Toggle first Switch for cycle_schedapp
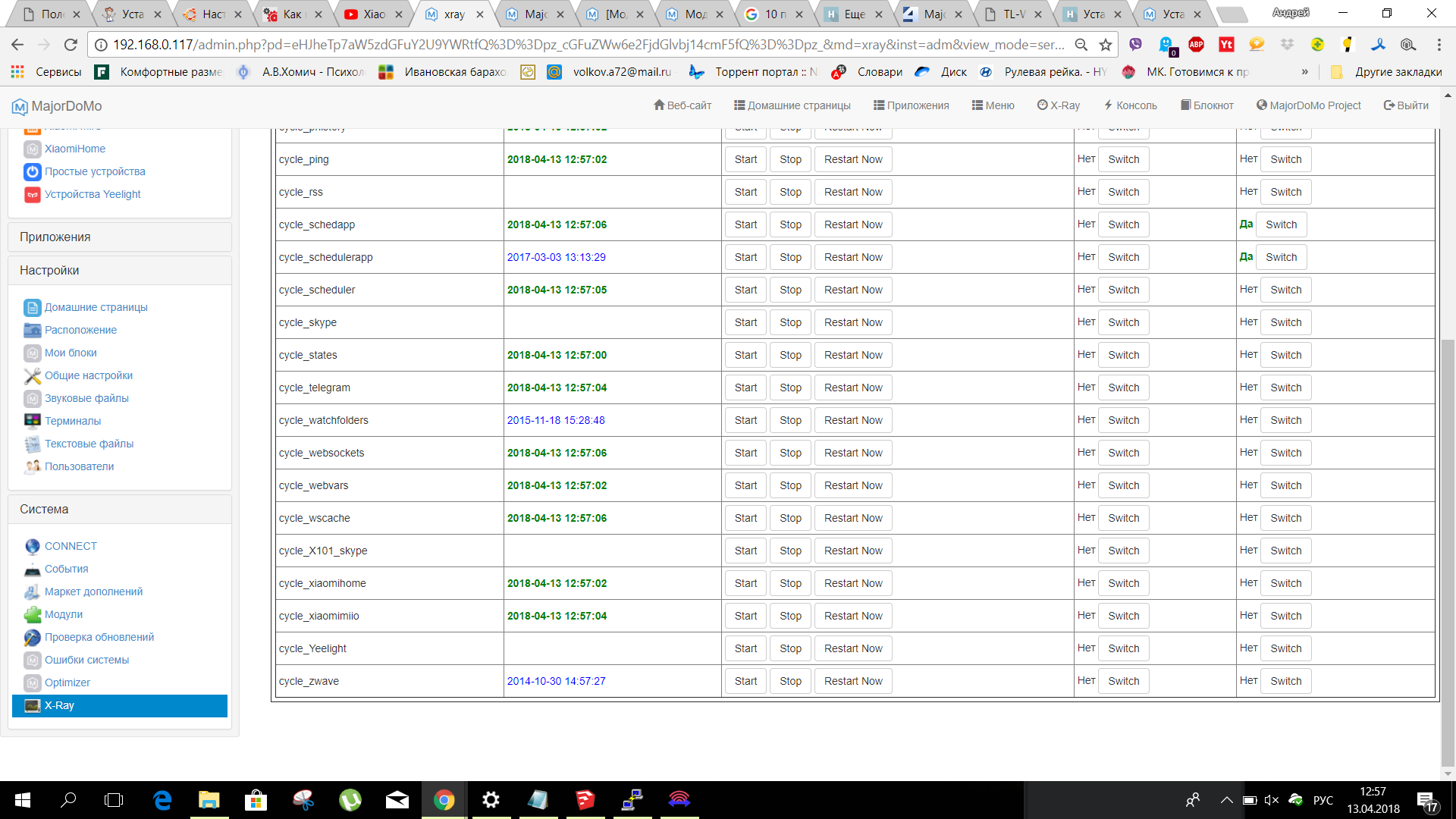1456x819 pixels. (1123, 224)
